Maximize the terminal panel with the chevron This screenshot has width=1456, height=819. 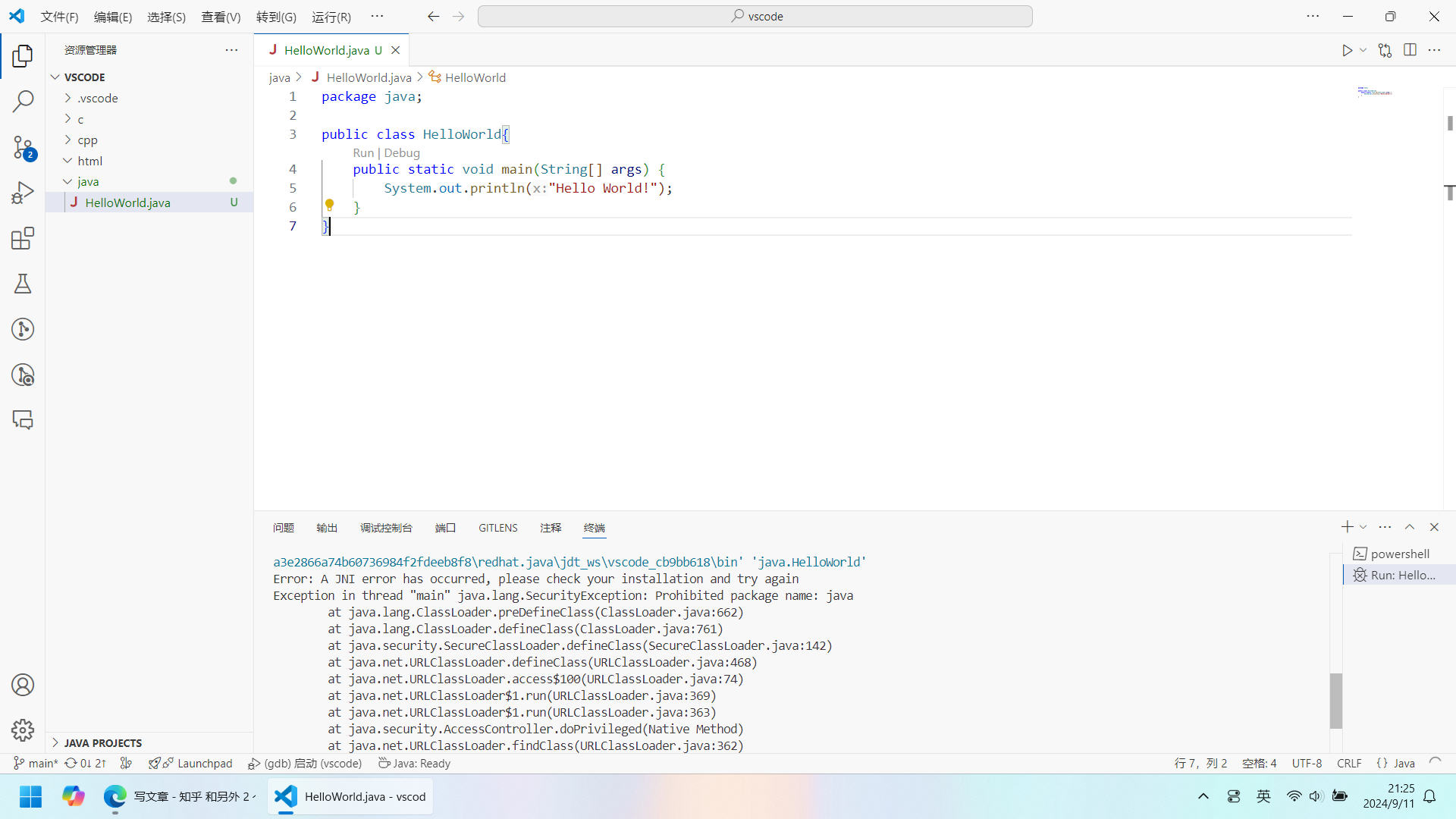(1410, 526)
